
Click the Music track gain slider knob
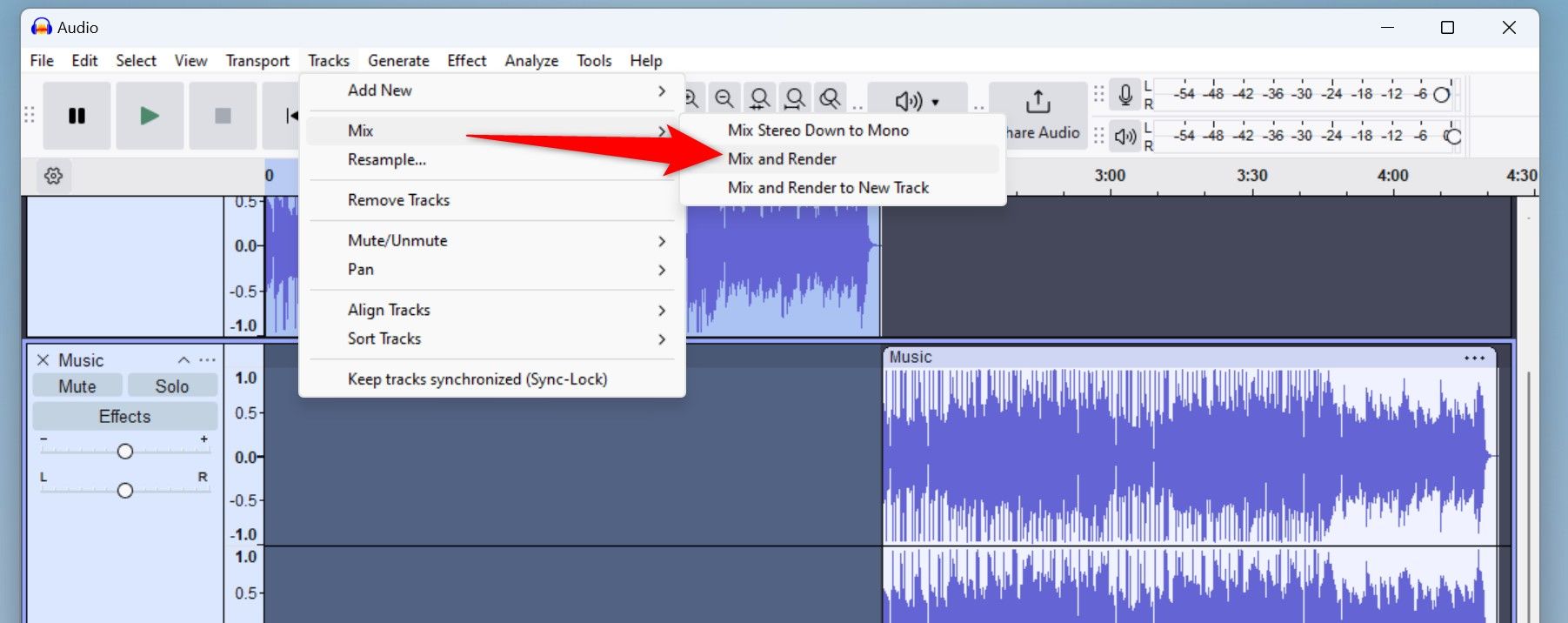[x=125, y=451]
